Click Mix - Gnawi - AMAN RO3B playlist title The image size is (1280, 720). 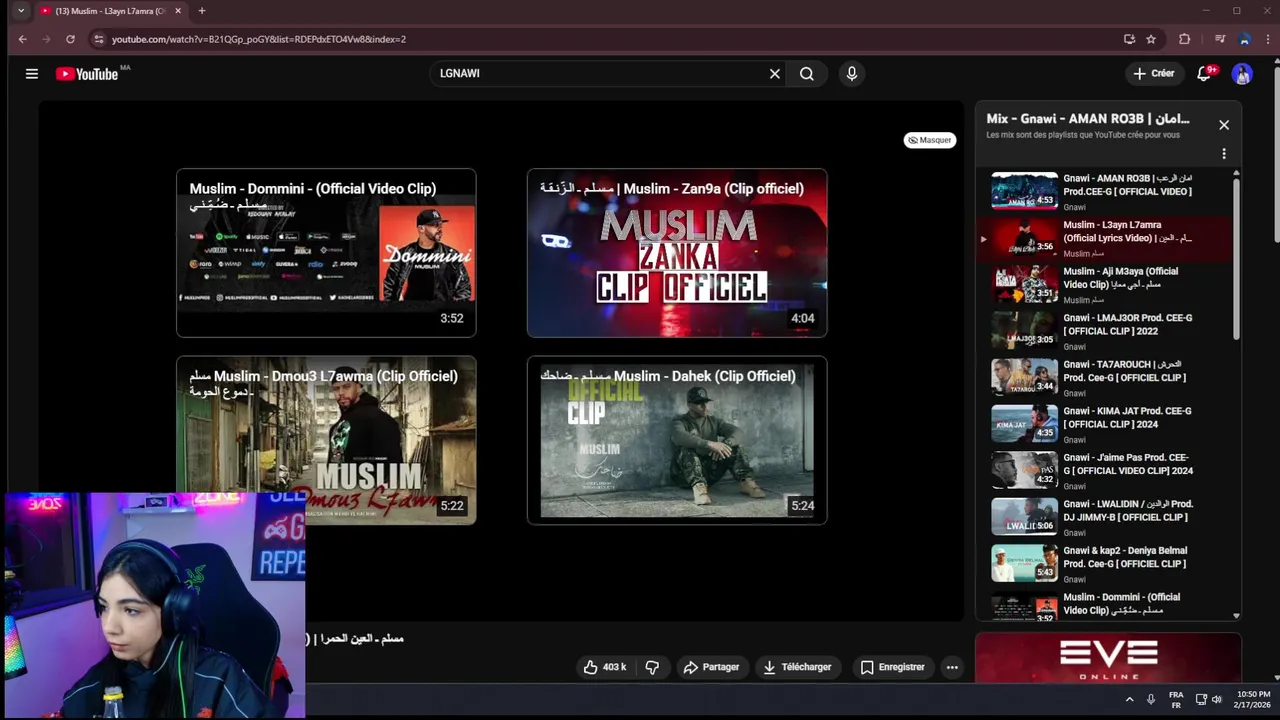point(1087,118)
